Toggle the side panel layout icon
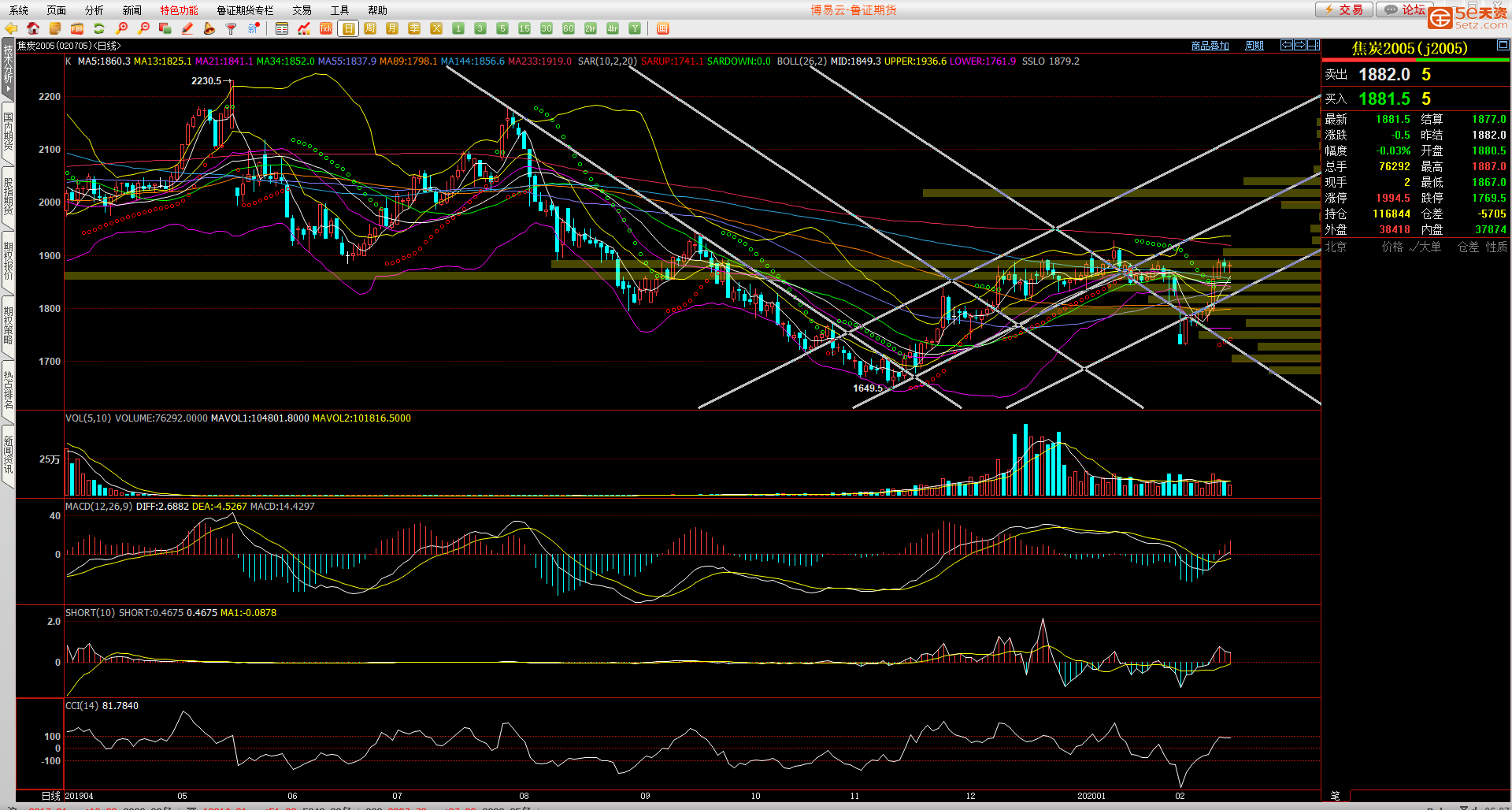Viewport: 1512px width, 810px height. point(1314,45)
